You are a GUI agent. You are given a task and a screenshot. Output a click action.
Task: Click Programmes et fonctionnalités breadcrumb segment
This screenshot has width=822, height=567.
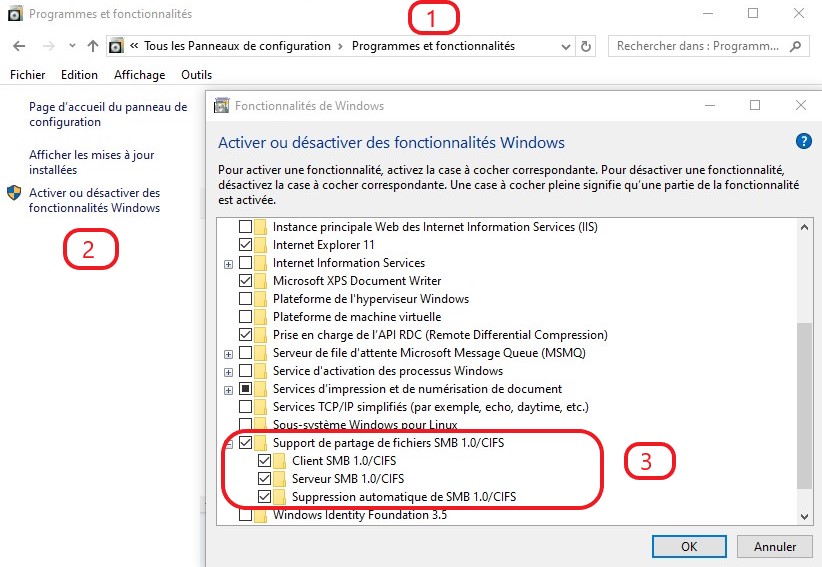point(433,46)
